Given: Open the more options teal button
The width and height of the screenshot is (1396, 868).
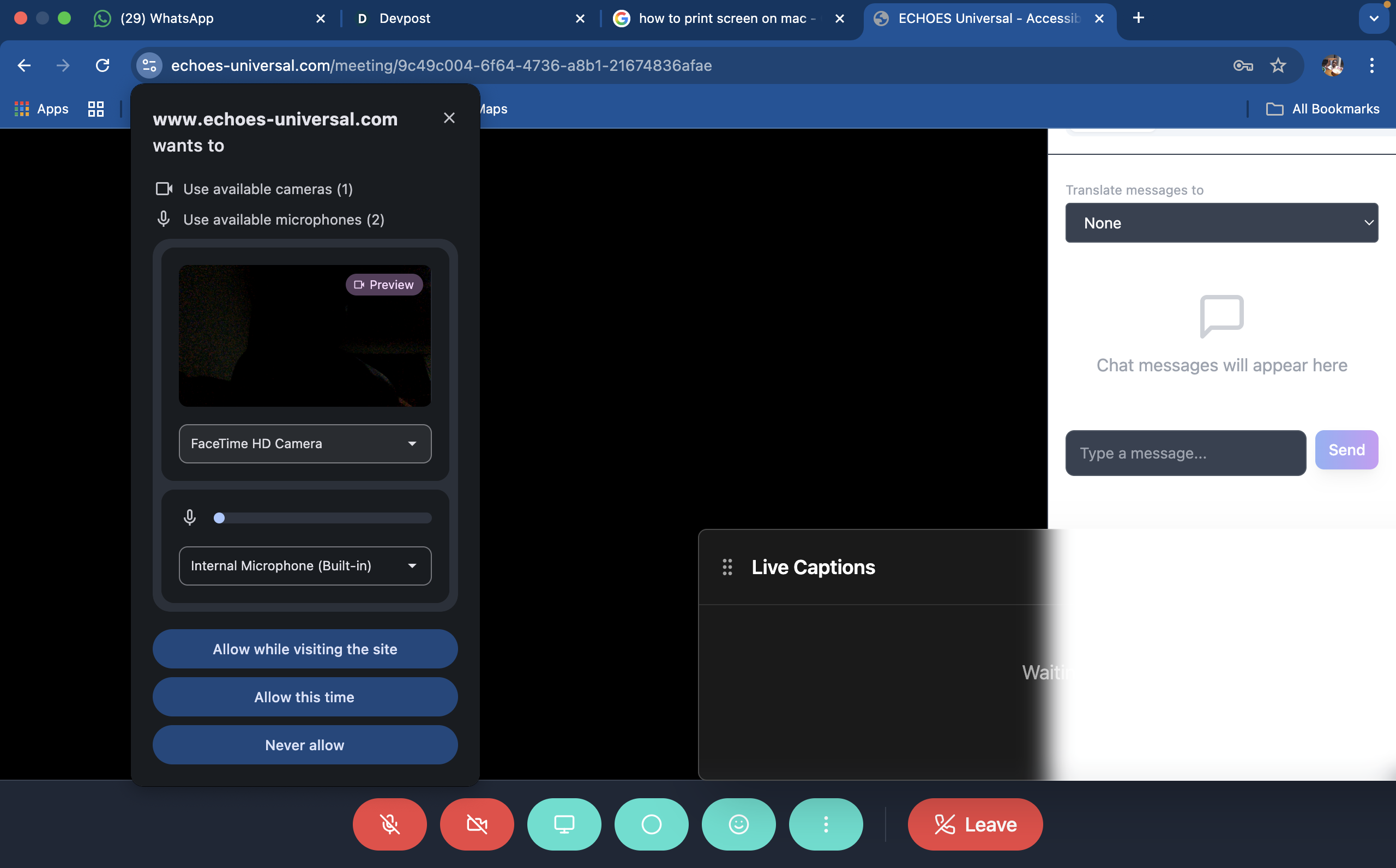Looking at the screenshot, I should [826, 824].
